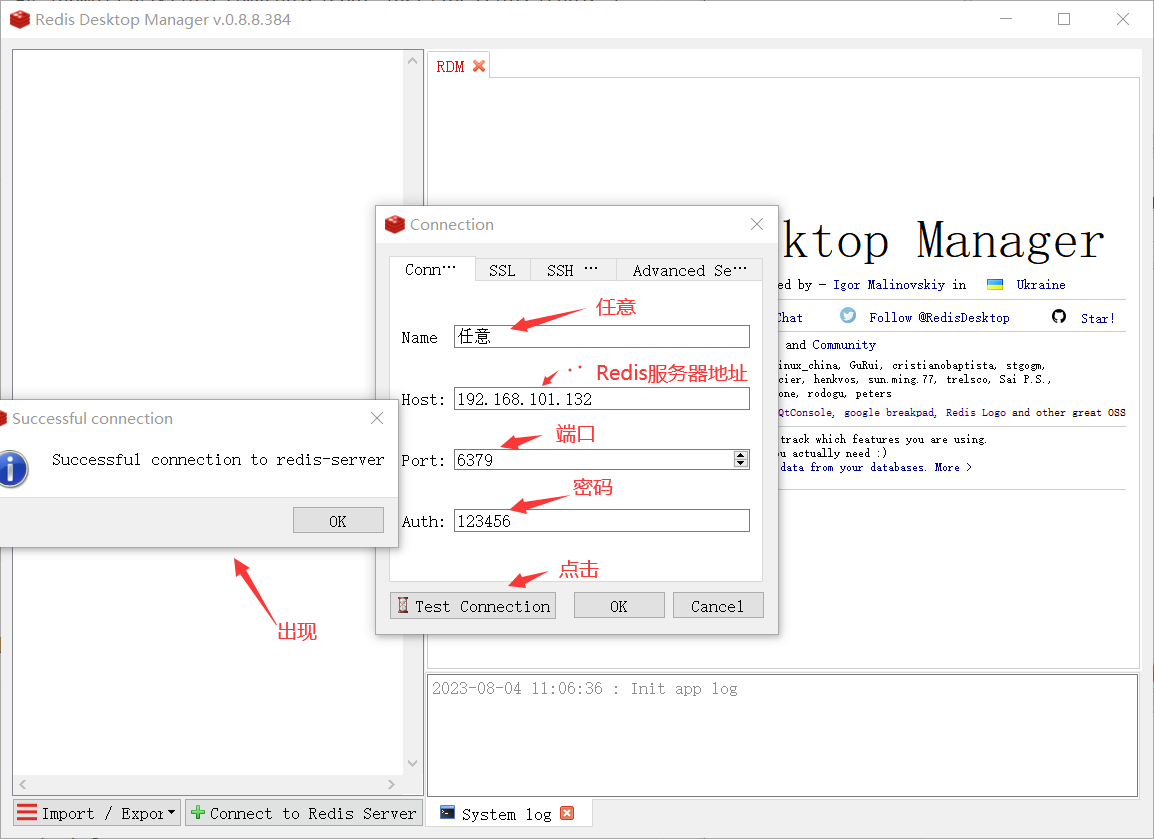Open the google breakpad link

coord(889,413)
